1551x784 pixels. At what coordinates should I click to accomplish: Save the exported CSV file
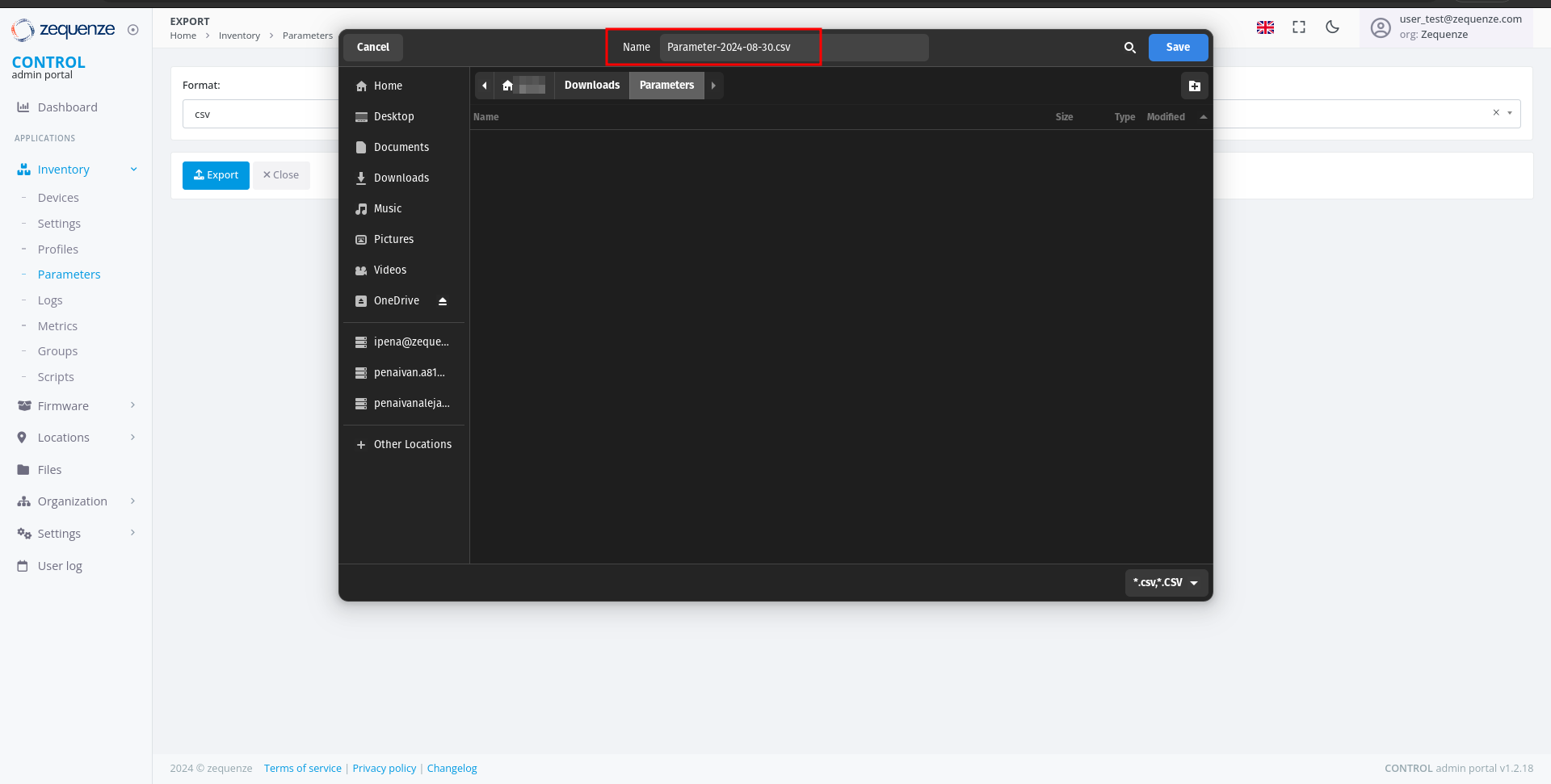pos(1178,47)
